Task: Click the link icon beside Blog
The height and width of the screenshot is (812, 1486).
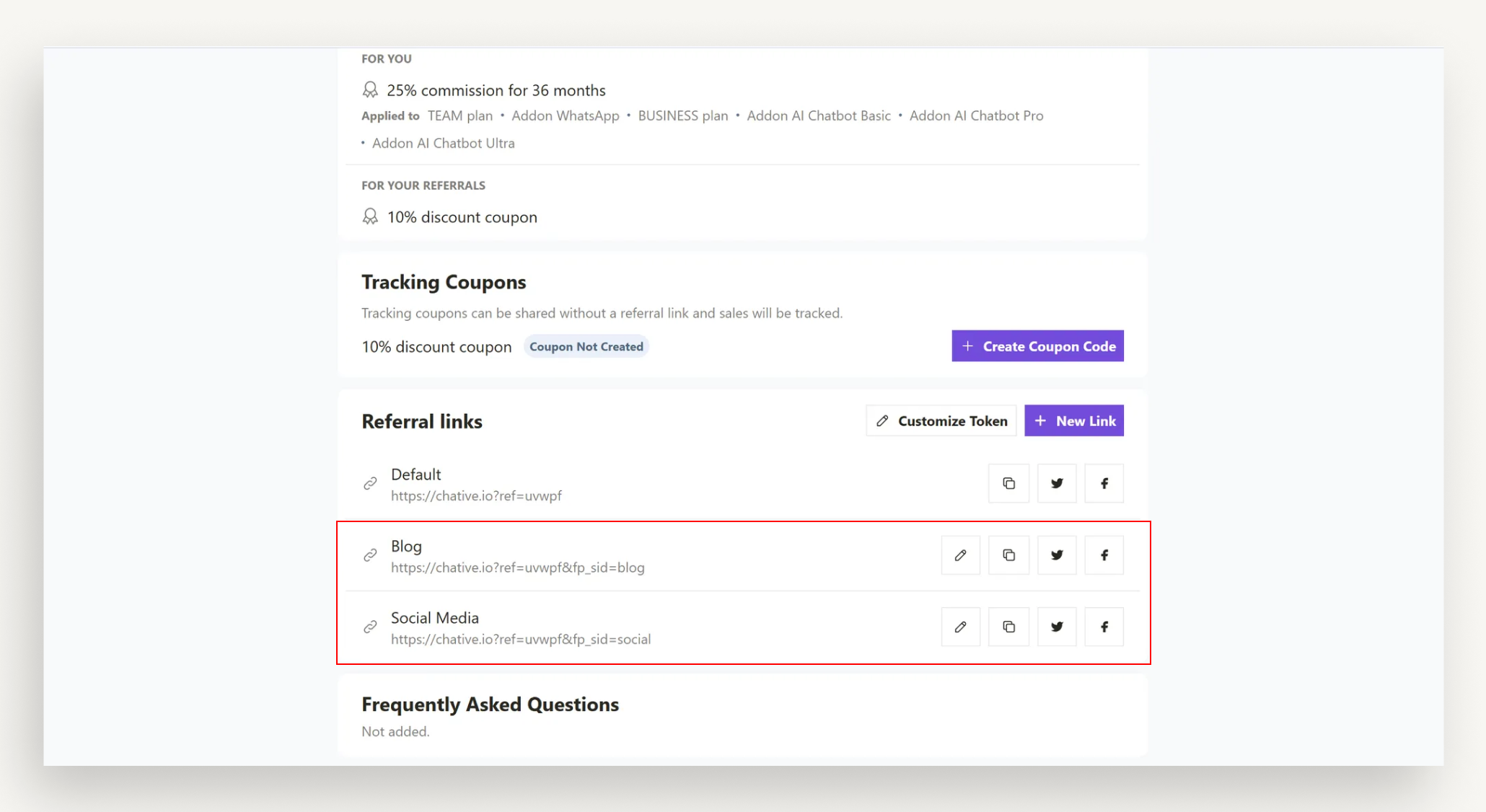Action: pos(370,555)
